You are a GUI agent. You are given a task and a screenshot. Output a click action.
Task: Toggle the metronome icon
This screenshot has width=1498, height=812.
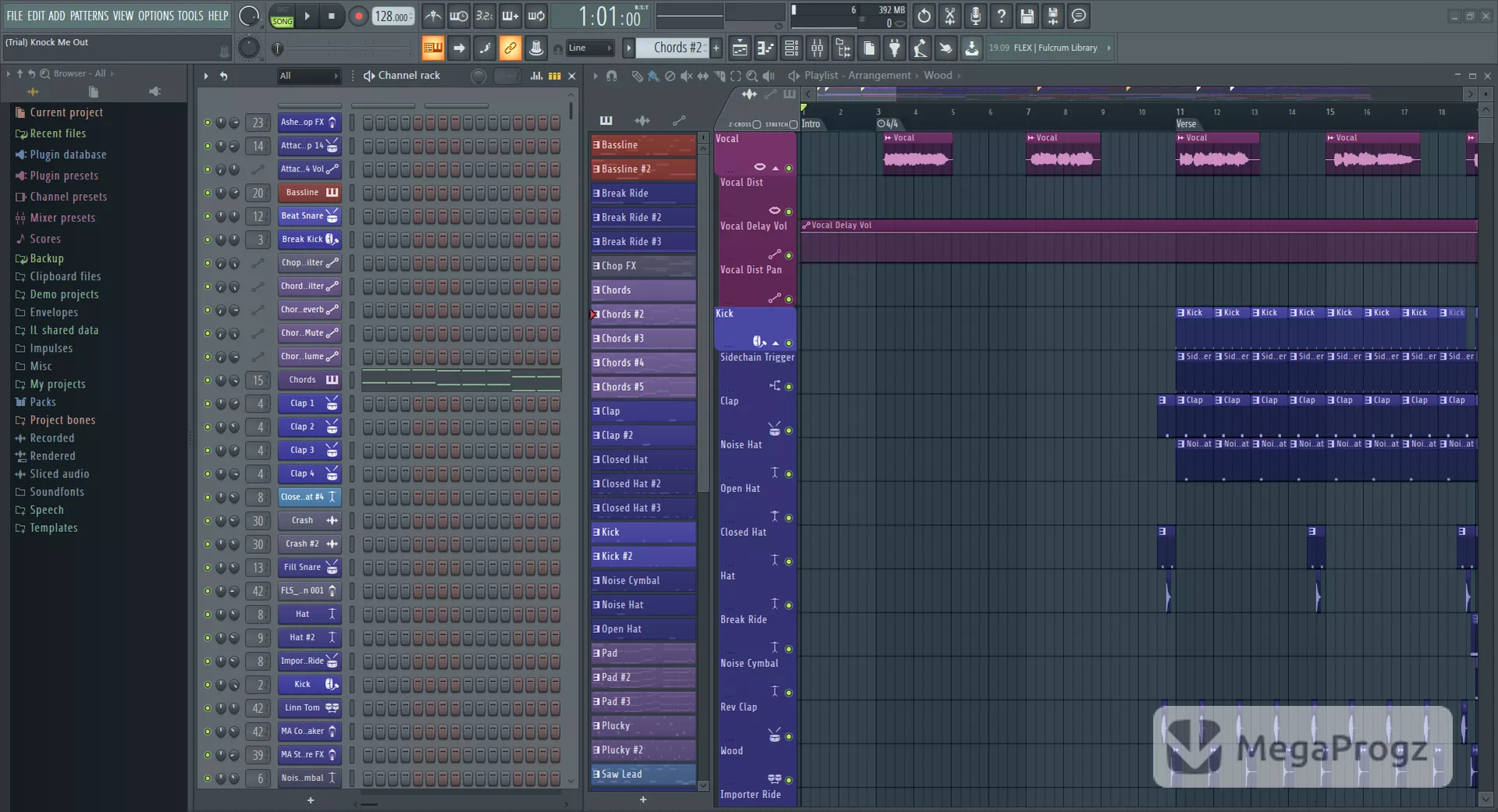pos(433,16)
